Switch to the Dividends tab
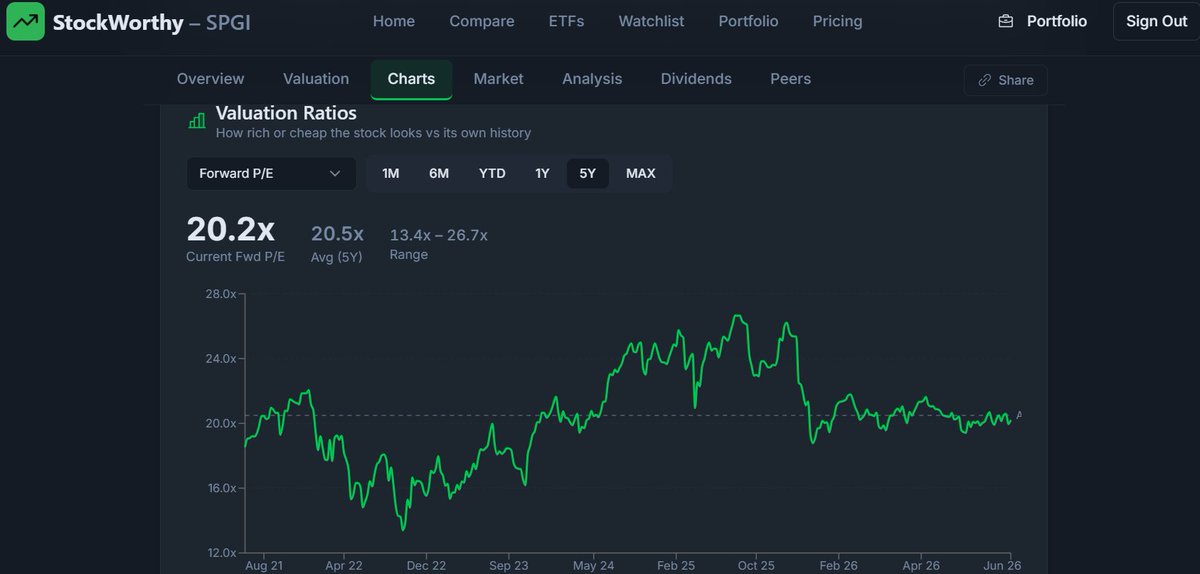The image size is (1200, 574). click(x=696, y=79)
